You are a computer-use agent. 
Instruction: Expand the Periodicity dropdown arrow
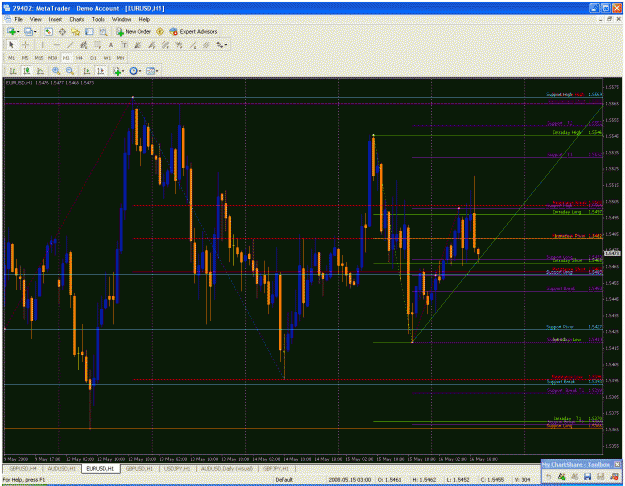pos(140,71)
